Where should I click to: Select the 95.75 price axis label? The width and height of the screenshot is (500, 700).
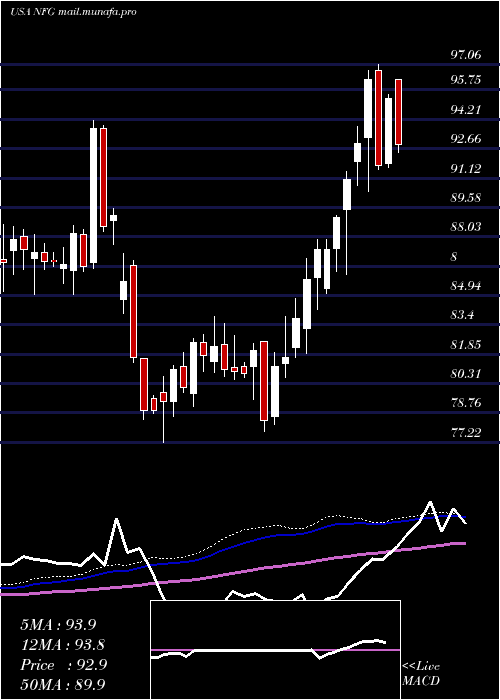click(466, 80)
